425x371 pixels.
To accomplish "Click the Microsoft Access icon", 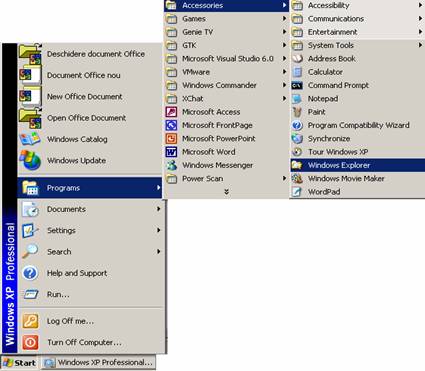I will click(171, 112).
